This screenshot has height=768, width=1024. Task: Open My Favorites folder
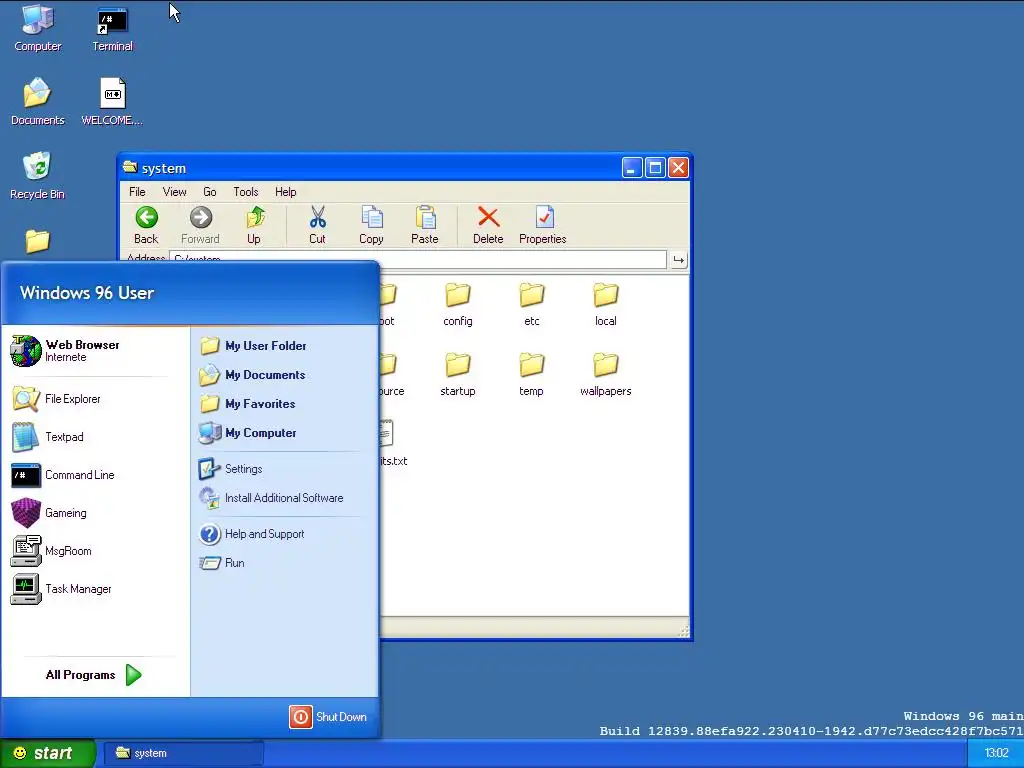pyautogui.click(x=247, y=404)
